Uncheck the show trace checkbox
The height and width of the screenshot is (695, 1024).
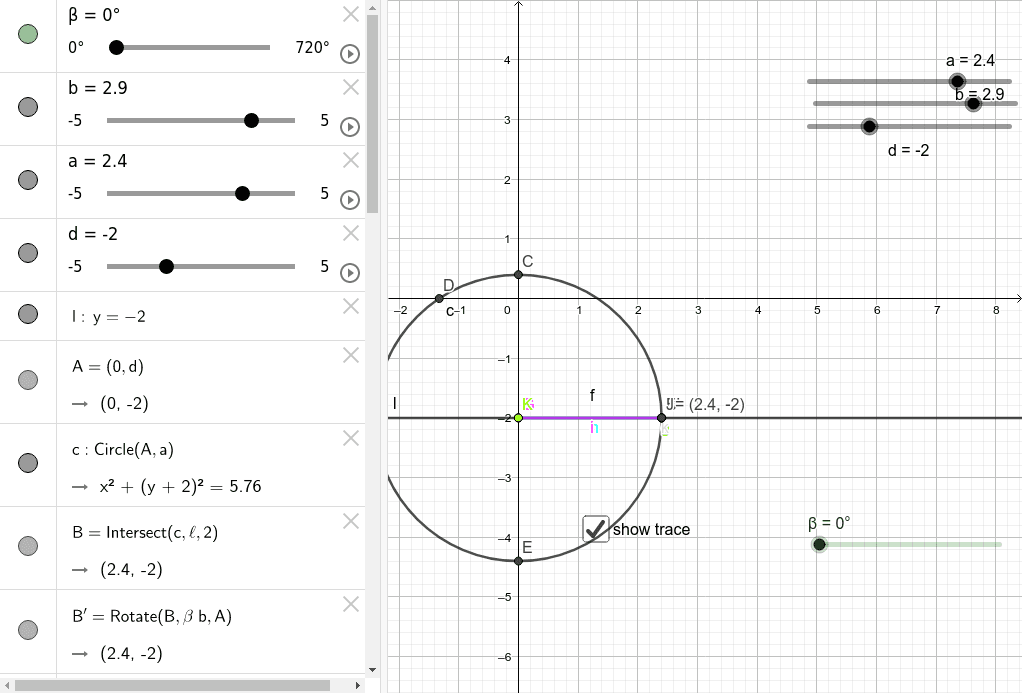coord(595,529)
